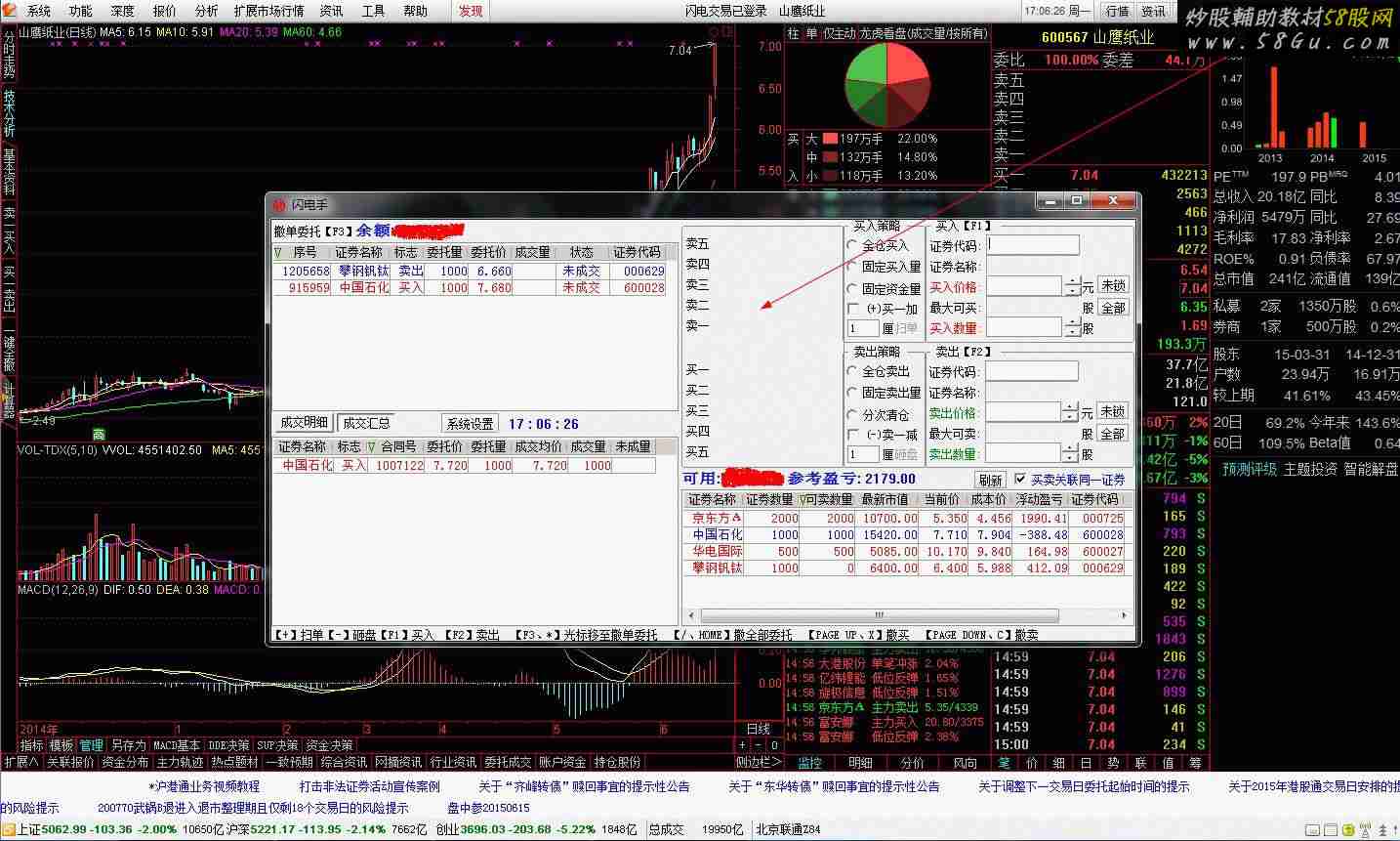Expand the 扩展∧ panel toggle
The height and width of the screenshot is (841, 1400).
pyautogui.click(x=21, y=762)
